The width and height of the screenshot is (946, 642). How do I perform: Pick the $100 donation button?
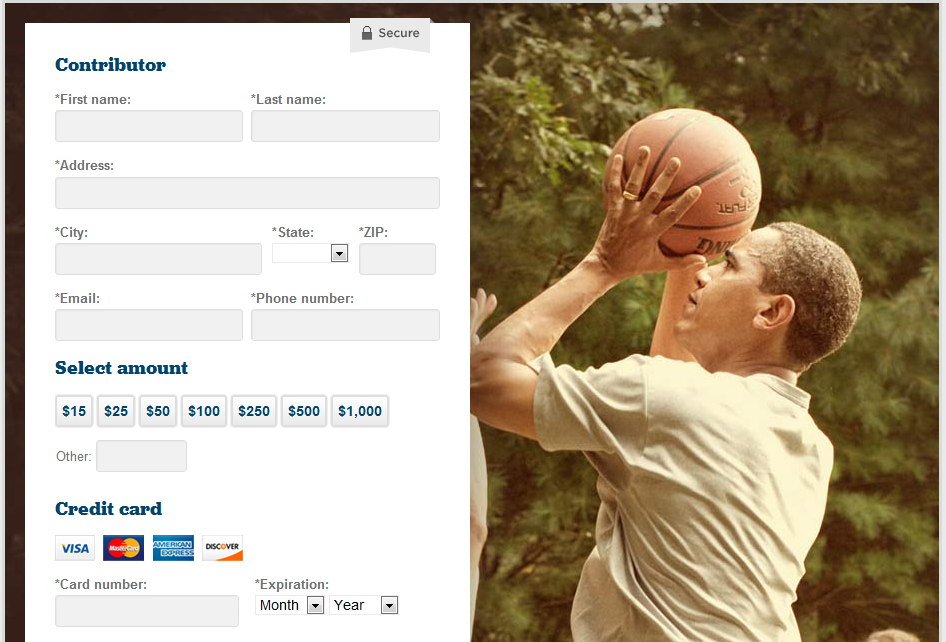(204, 411)
